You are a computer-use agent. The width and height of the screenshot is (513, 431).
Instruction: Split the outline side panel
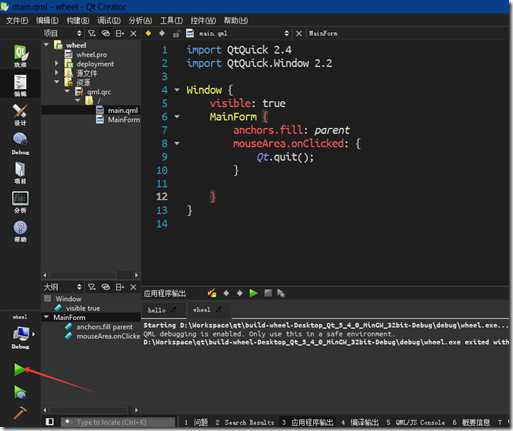[120, 287]
